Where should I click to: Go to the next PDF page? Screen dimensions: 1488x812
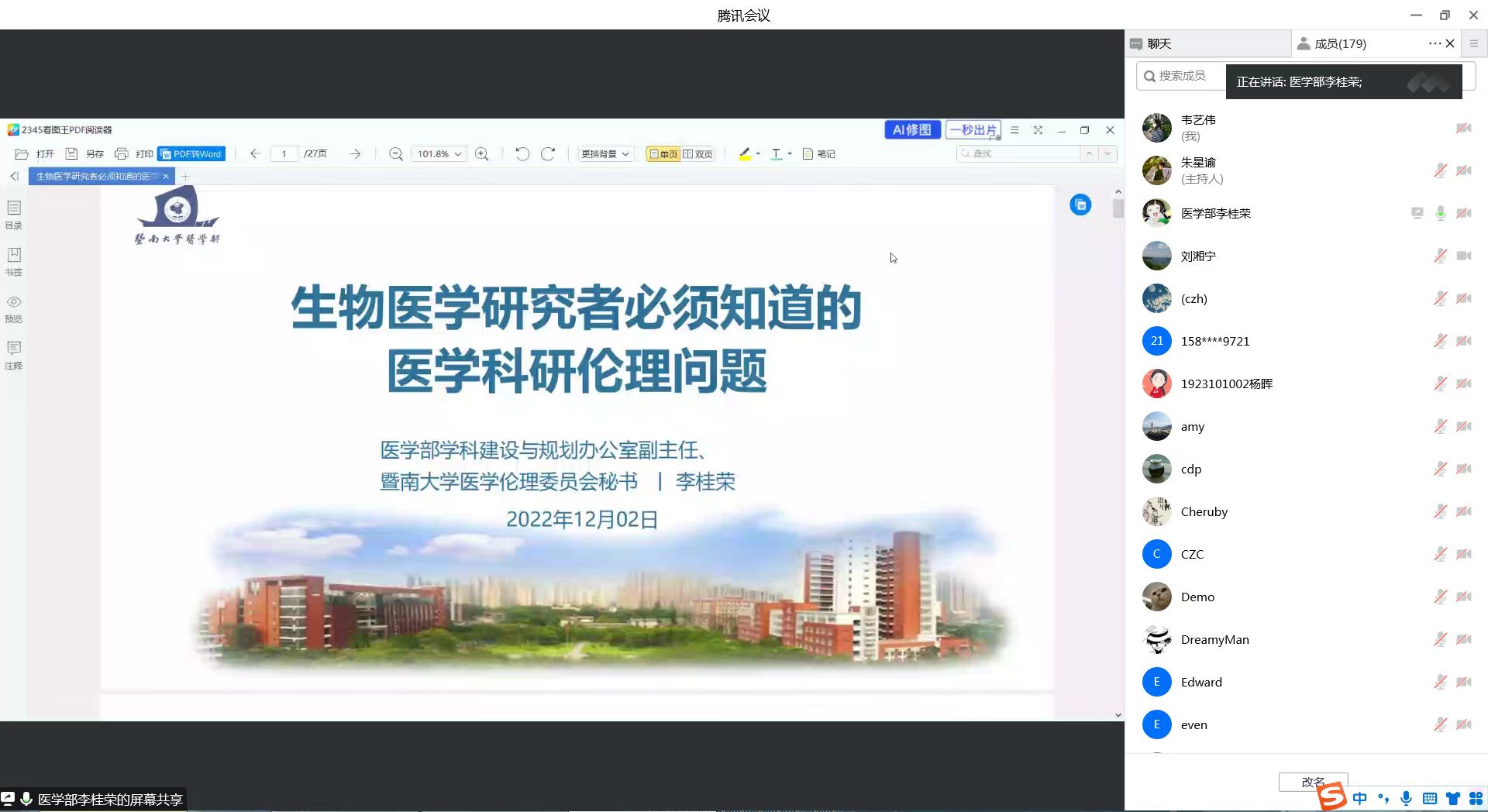coord(355,154)
